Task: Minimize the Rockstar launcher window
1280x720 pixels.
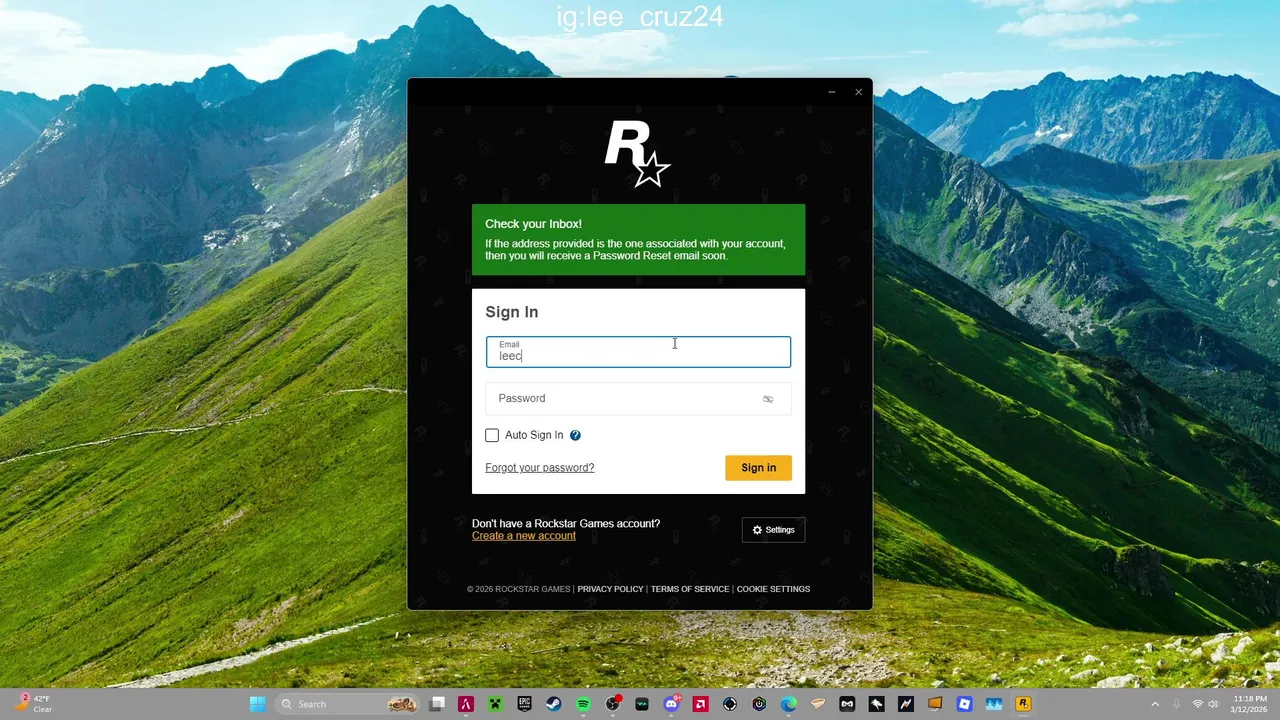Action: pyautogui.click(x=831, y=92)
